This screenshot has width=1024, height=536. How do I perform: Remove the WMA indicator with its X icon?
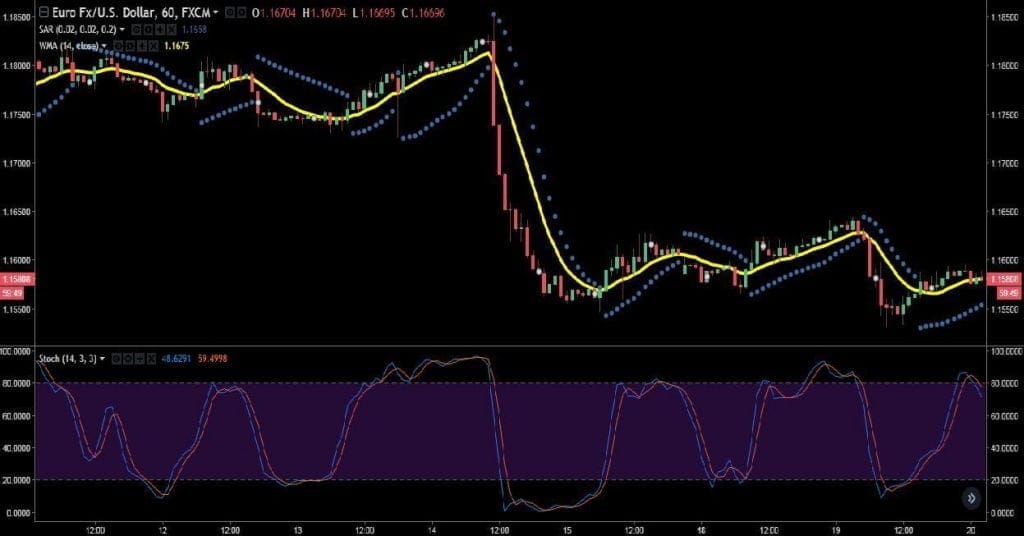(153, 46)
